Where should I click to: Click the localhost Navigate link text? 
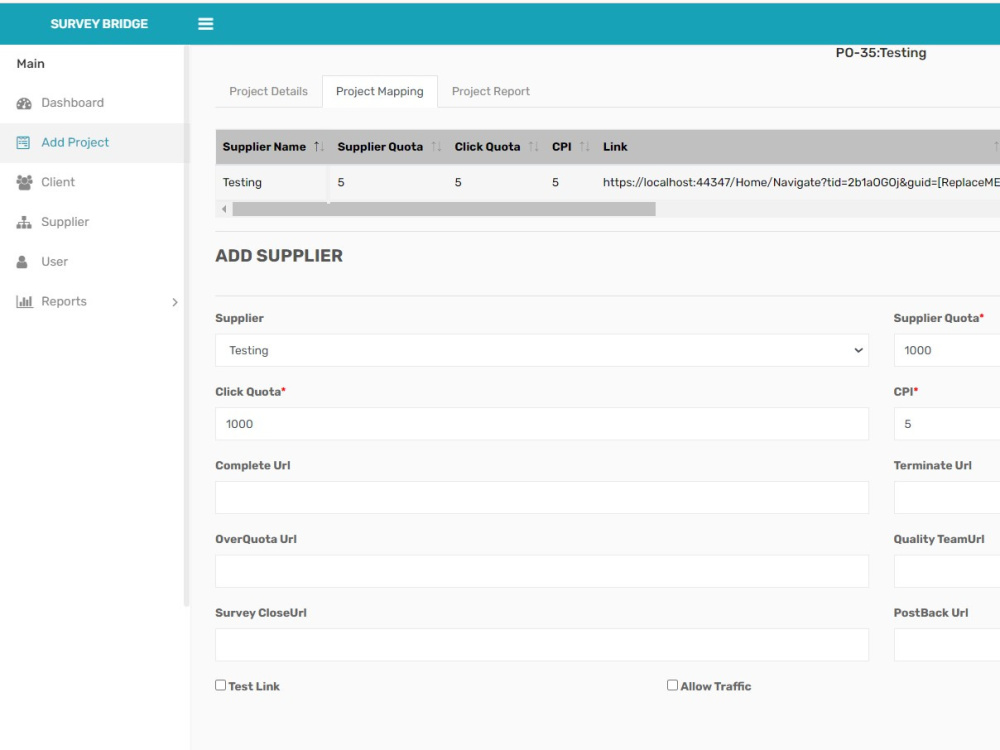tap(801, 182)
